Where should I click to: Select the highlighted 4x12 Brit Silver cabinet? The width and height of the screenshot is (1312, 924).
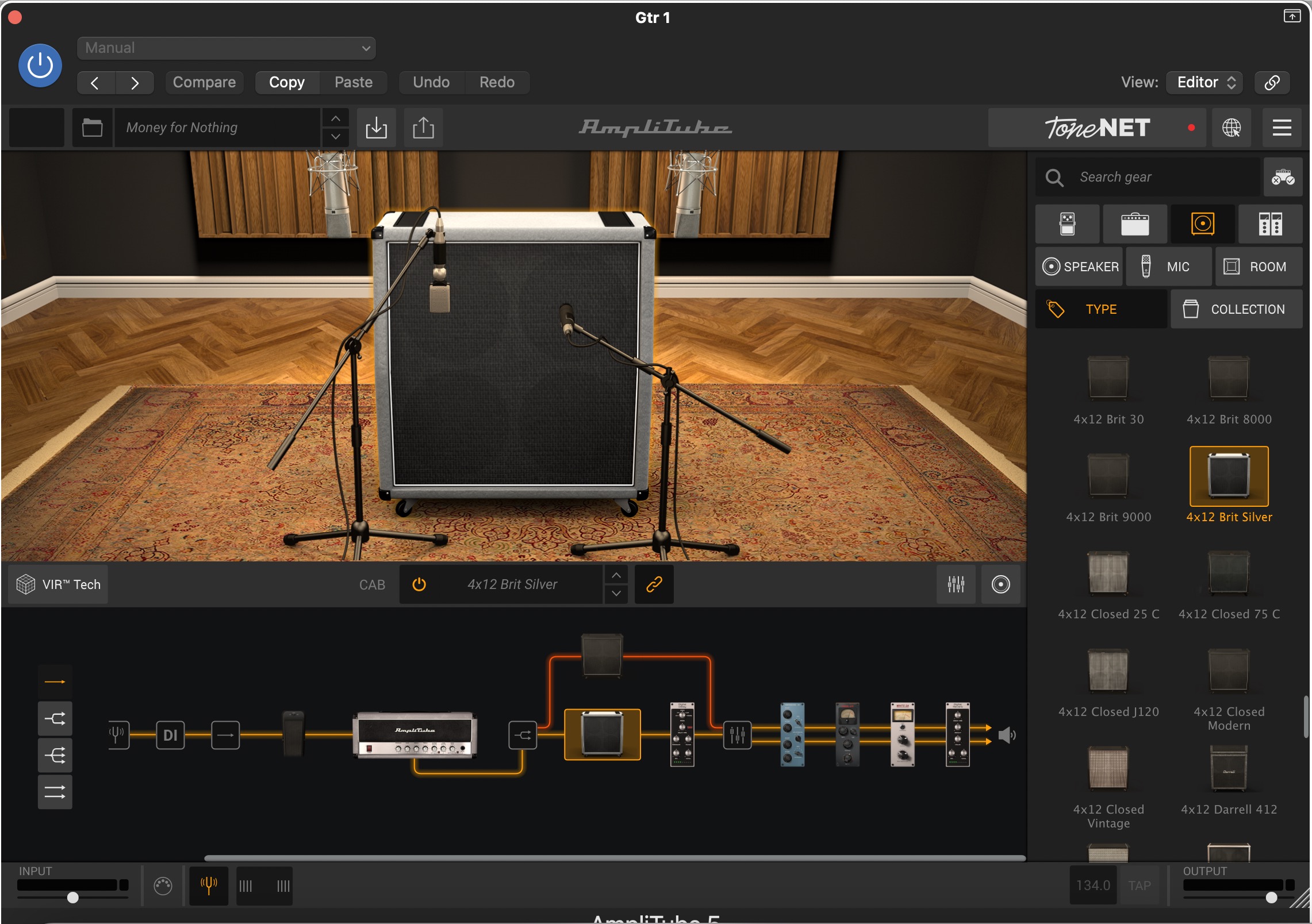click(x=1229, y=485)
